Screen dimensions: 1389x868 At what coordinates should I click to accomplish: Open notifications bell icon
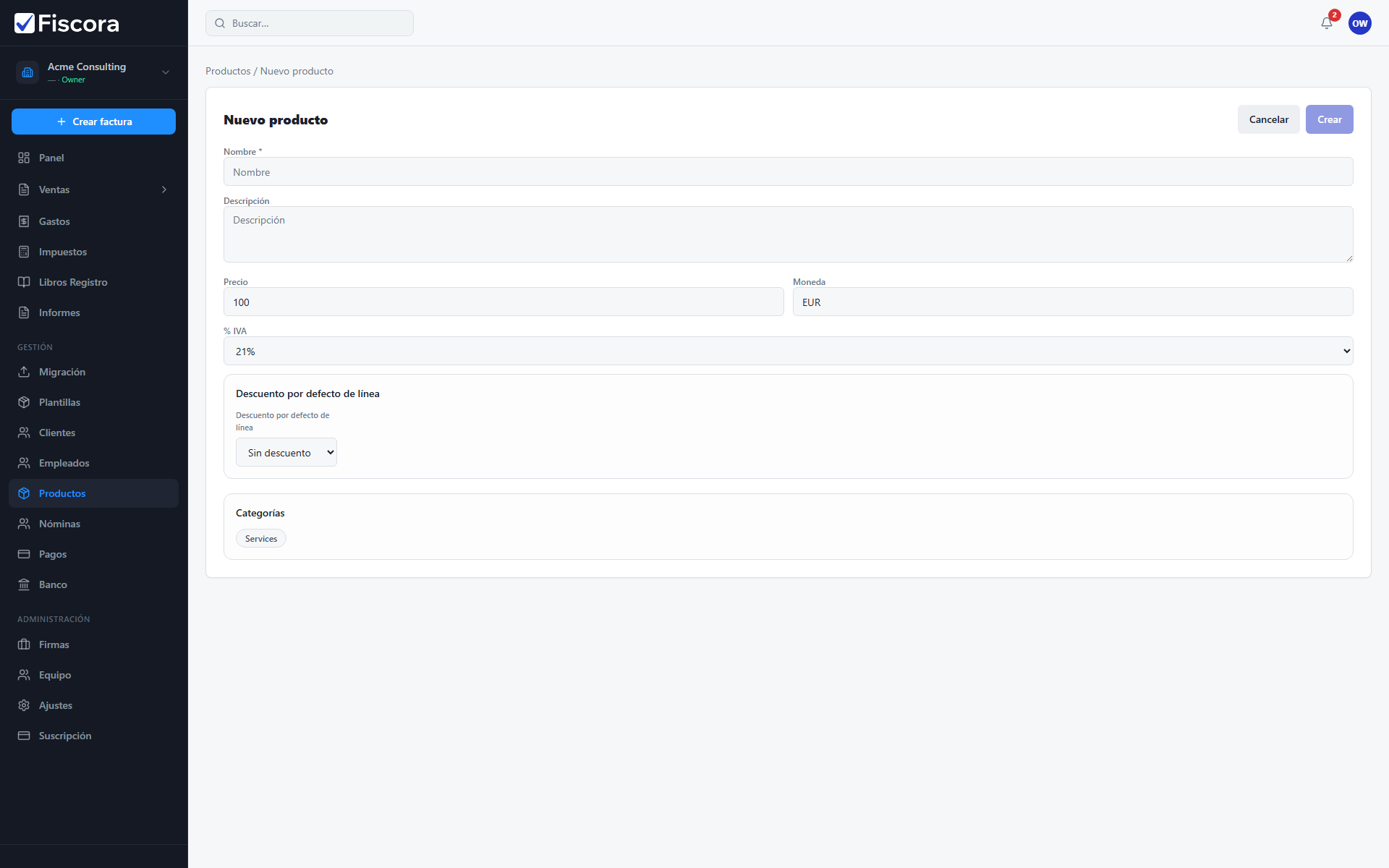1326,23
